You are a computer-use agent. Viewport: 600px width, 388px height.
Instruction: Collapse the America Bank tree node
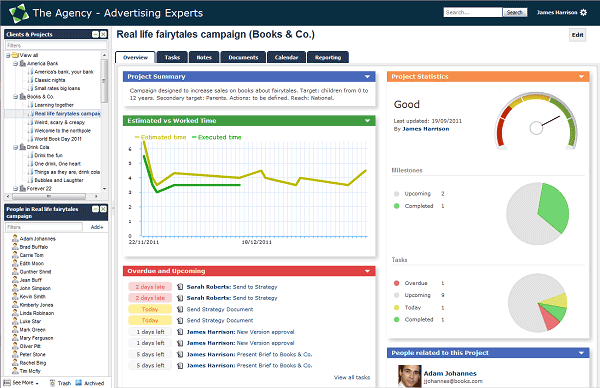pyautogui.click(x=16, y=64)
